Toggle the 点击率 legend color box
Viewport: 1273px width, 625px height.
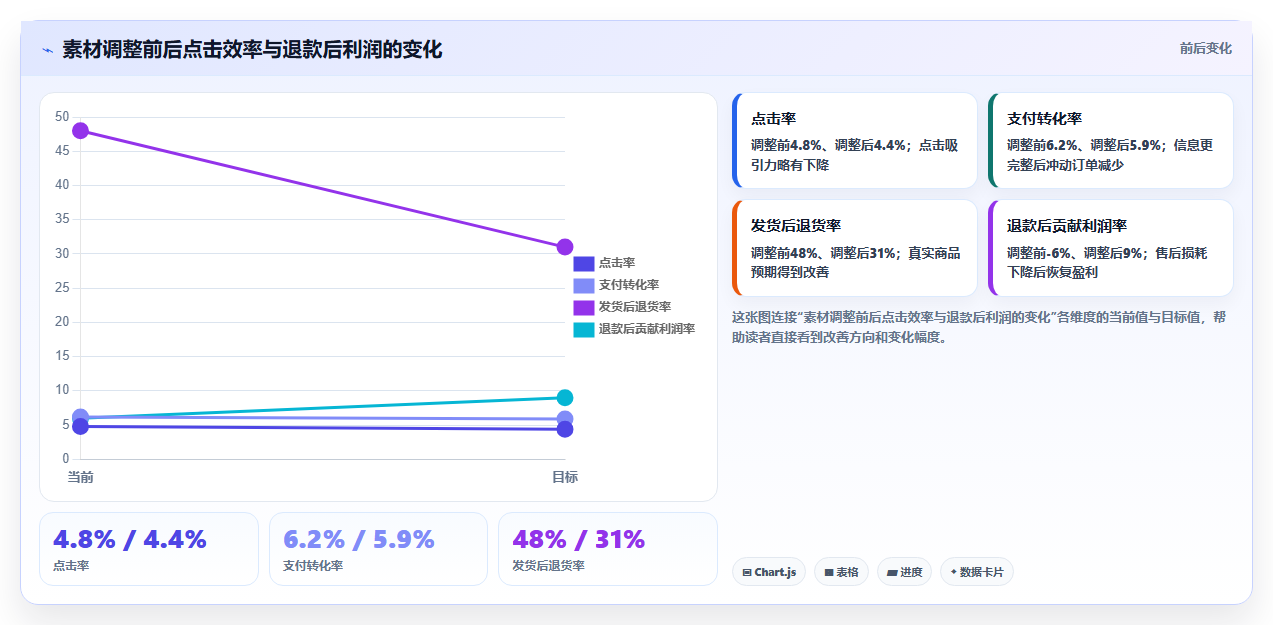point(584,264)
